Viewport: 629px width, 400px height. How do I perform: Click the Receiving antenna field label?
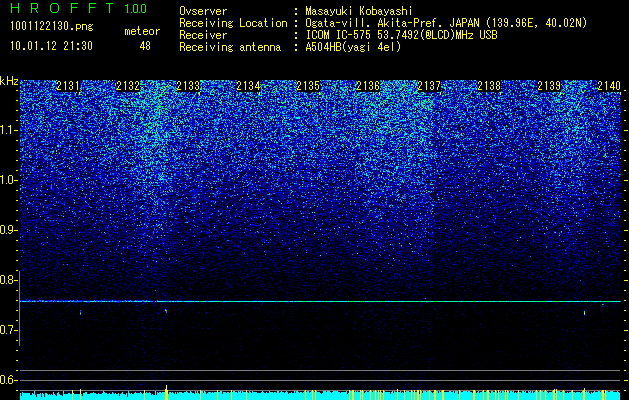click(230, 47)
